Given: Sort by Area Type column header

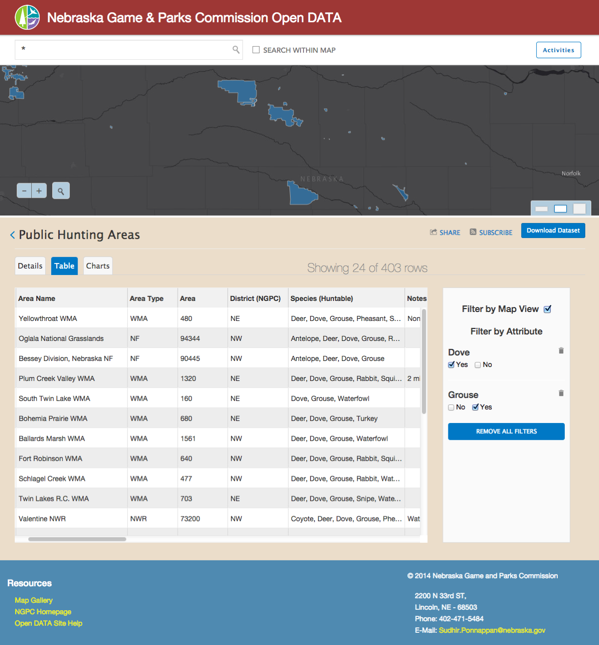Looking at the screenshot, I should 152,298.
